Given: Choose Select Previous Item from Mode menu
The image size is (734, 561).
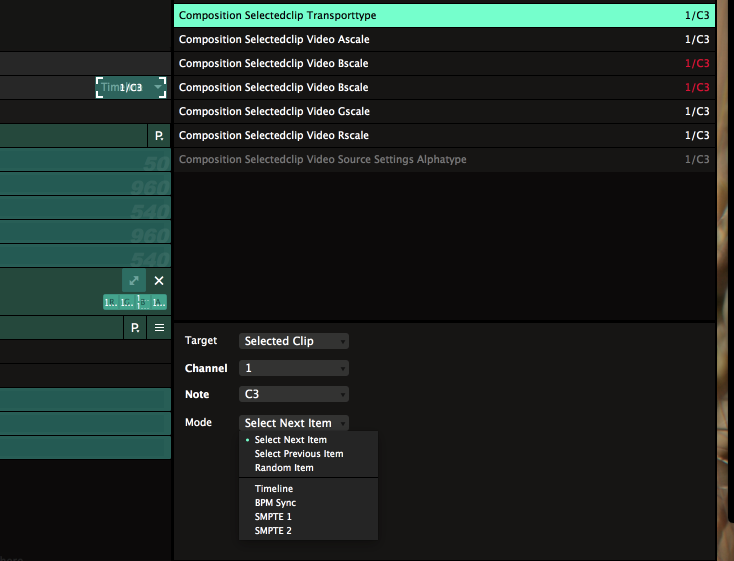Looking at the screenshot, I should [299, 454].
